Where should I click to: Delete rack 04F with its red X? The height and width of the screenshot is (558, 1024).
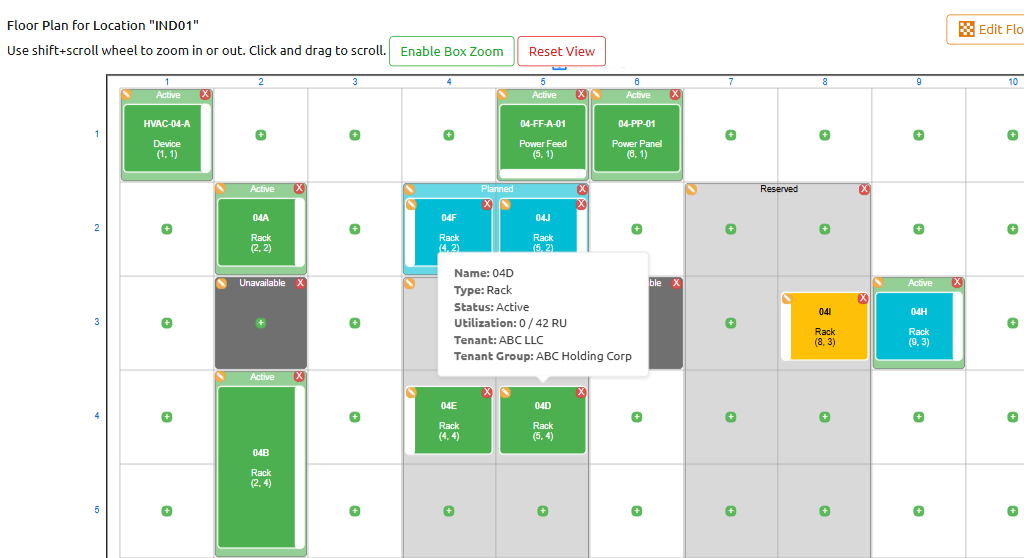click(487, 204)
